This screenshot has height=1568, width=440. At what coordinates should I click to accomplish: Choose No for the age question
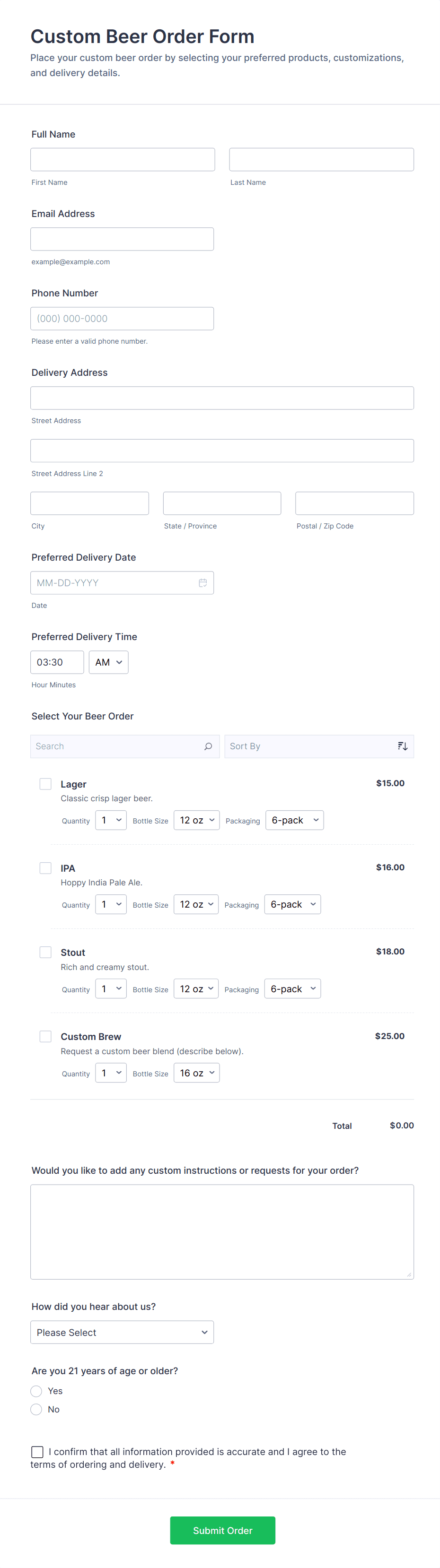(36, 1409)
